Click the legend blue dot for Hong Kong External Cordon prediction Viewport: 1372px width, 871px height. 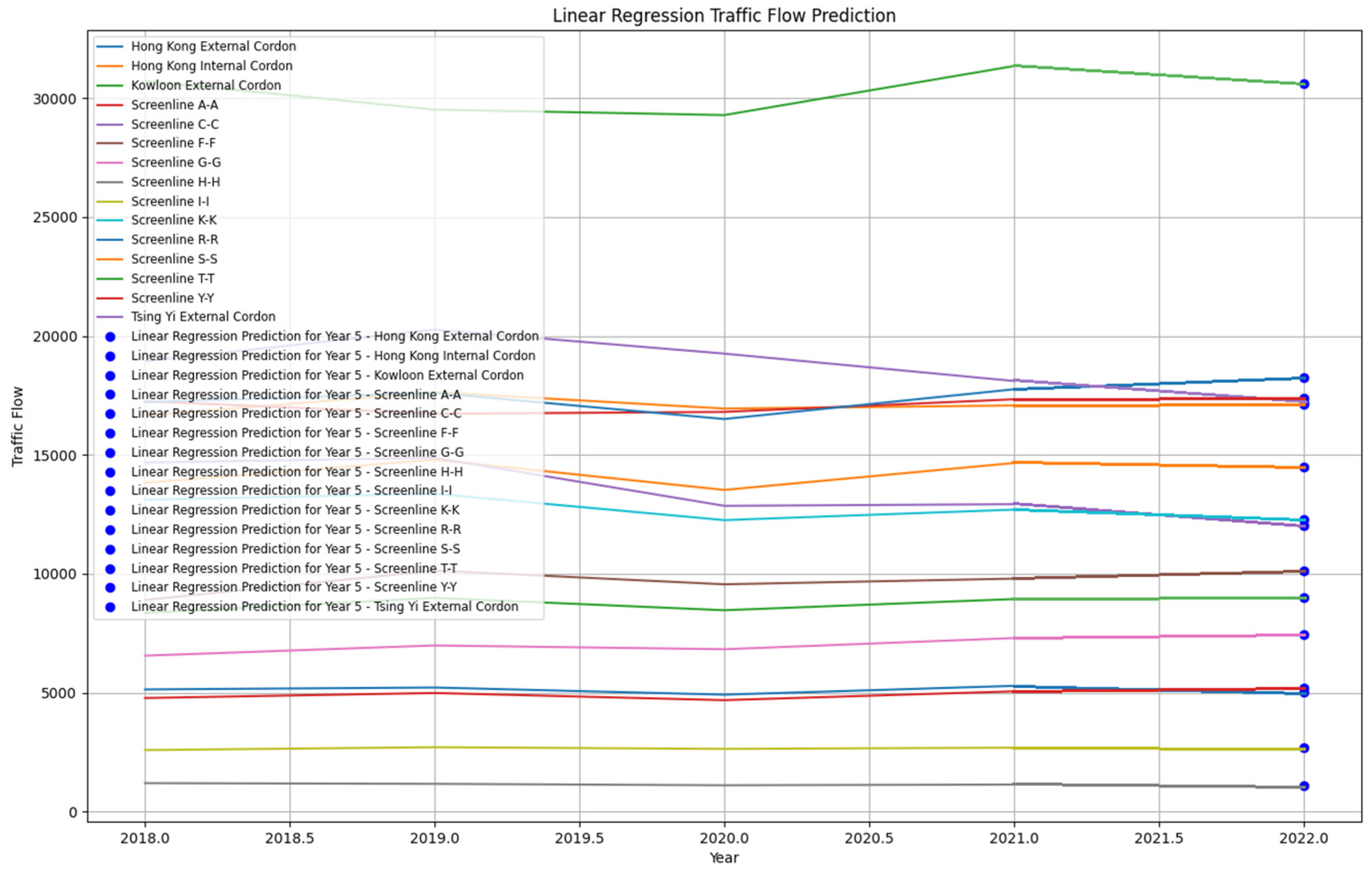(111, 337)
